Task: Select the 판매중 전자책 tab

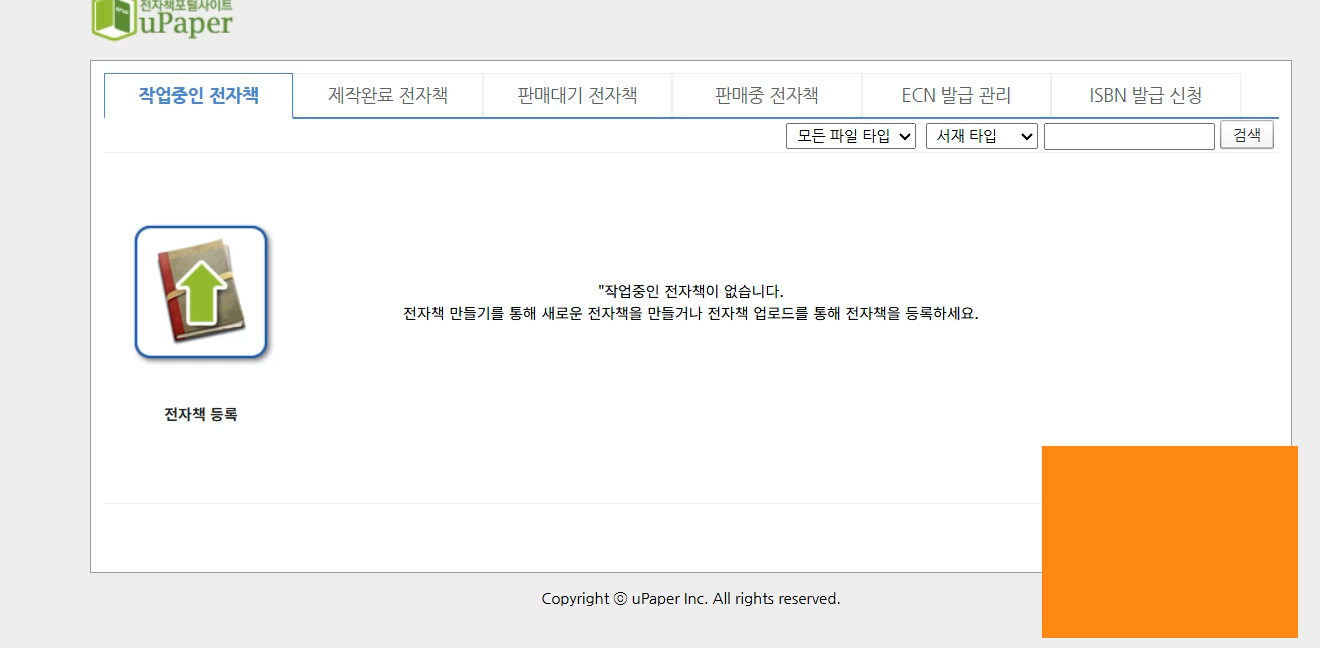Action: click(x=766, y=95)
